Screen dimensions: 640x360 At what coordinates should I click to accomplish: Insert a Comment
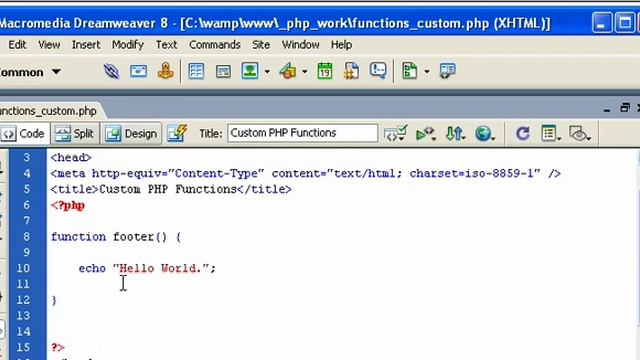[x=378, y=71]
